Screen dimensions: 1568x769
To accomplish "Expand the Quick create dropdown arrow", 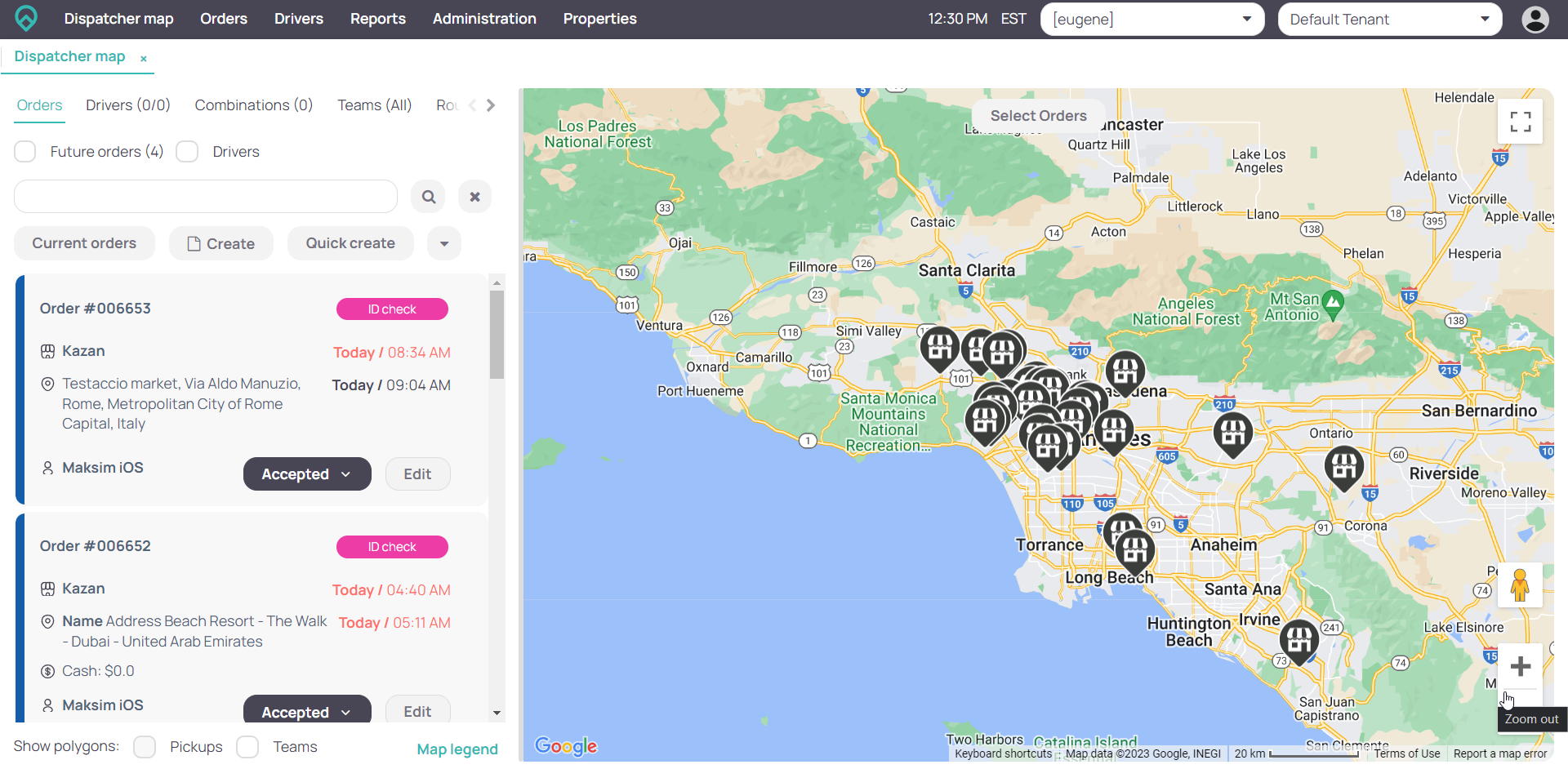I will (443, 242).
